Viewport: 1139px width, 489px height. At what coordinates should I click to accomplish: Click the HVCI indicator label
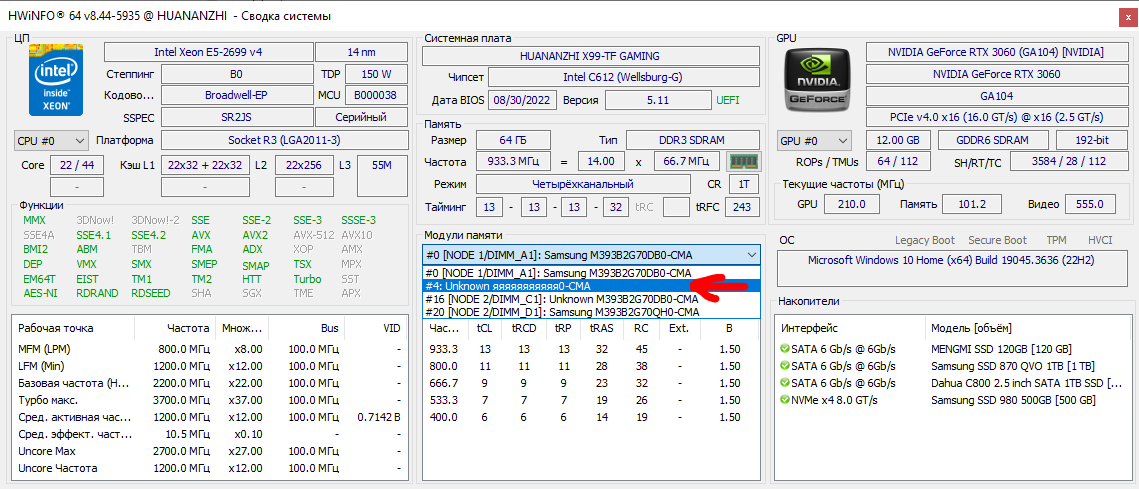[x=1100, y=240]
